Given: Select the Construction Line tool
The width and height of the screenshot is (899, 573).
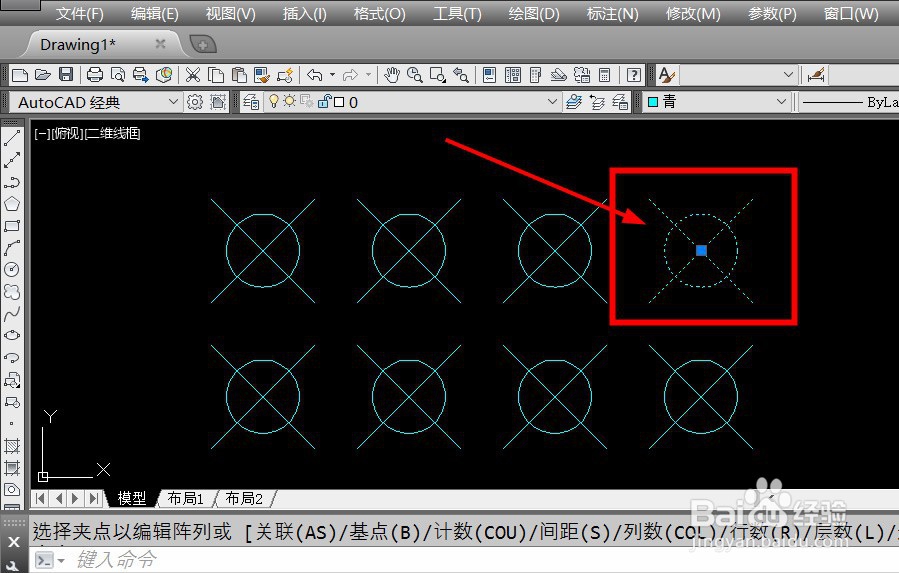Looking at the screenshot, I should tap(12, 160).
